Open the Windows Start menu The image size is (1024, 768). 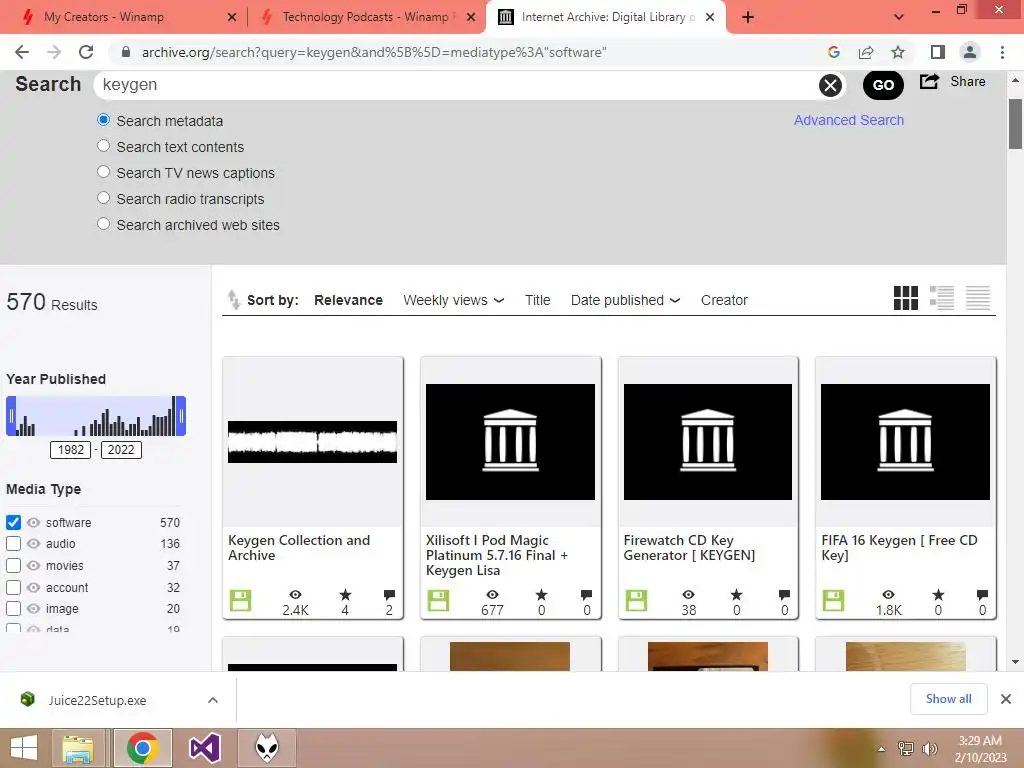24,748
